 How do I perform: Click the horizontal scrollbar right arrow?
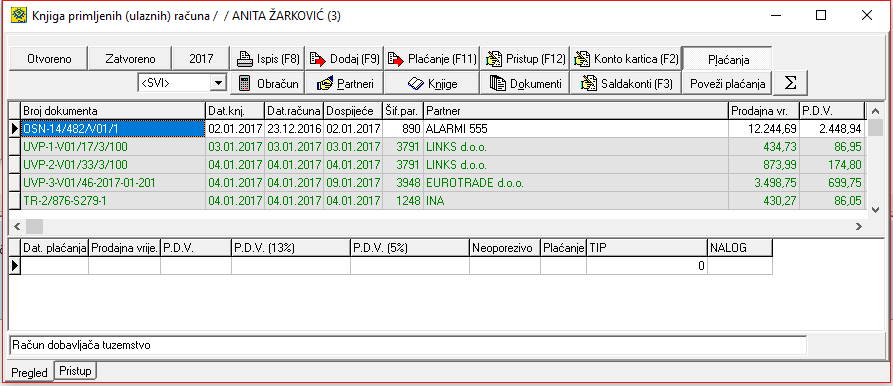click(x=858, y=226)
